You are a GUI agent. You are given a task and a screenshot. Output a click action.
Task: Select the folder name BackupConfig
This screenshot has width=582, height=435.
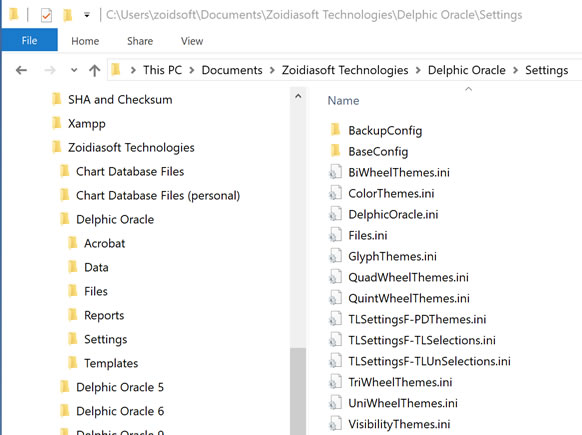tap(385, 131)
